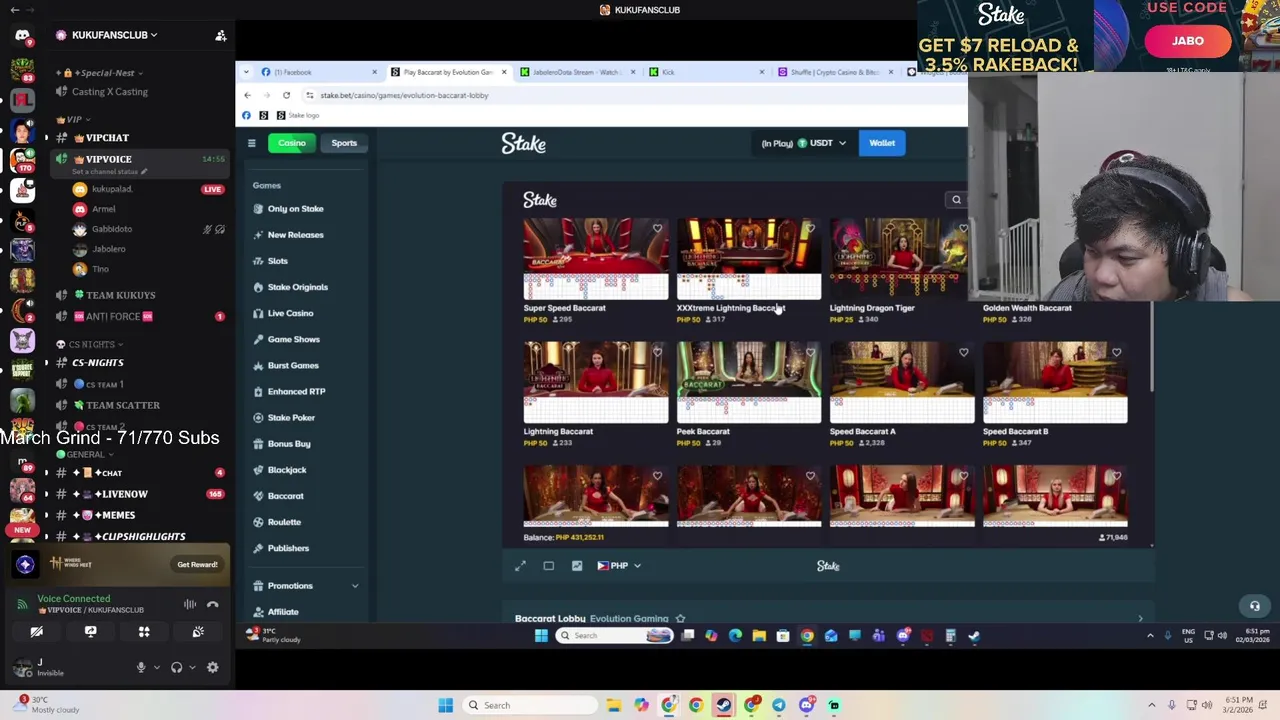Open Steam from the Windows taskbar
The width and height of the screenshot is (1280, 720).
(x=723, y=705)
